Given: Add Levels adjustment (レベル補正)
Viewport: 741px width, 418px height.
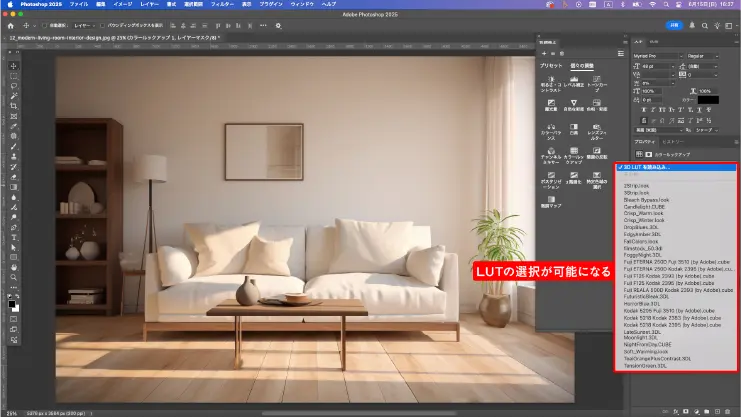Looking at the screenshot, I should point(574,82).
